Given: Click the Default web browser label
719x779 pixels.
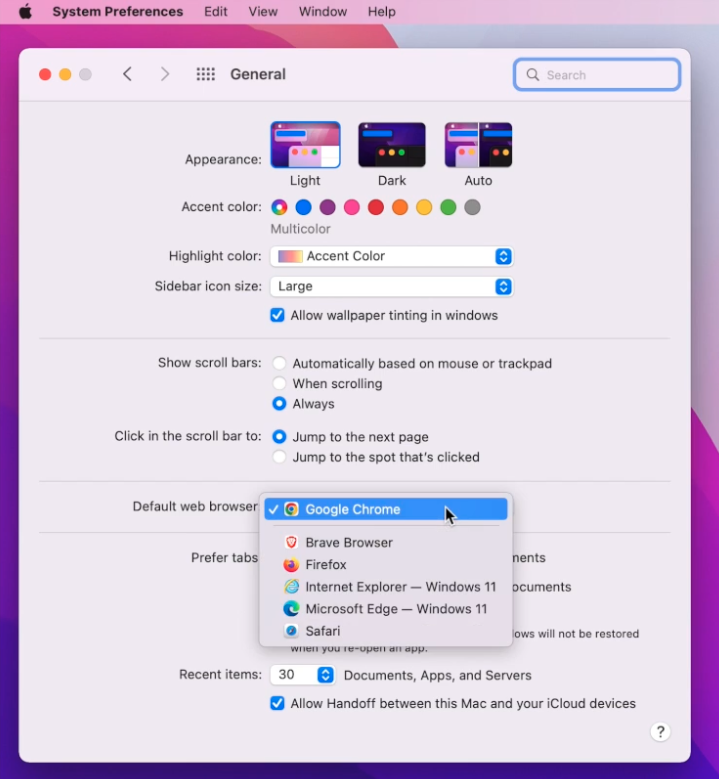Looking at the screenshot, I should [x=195, y=506].
